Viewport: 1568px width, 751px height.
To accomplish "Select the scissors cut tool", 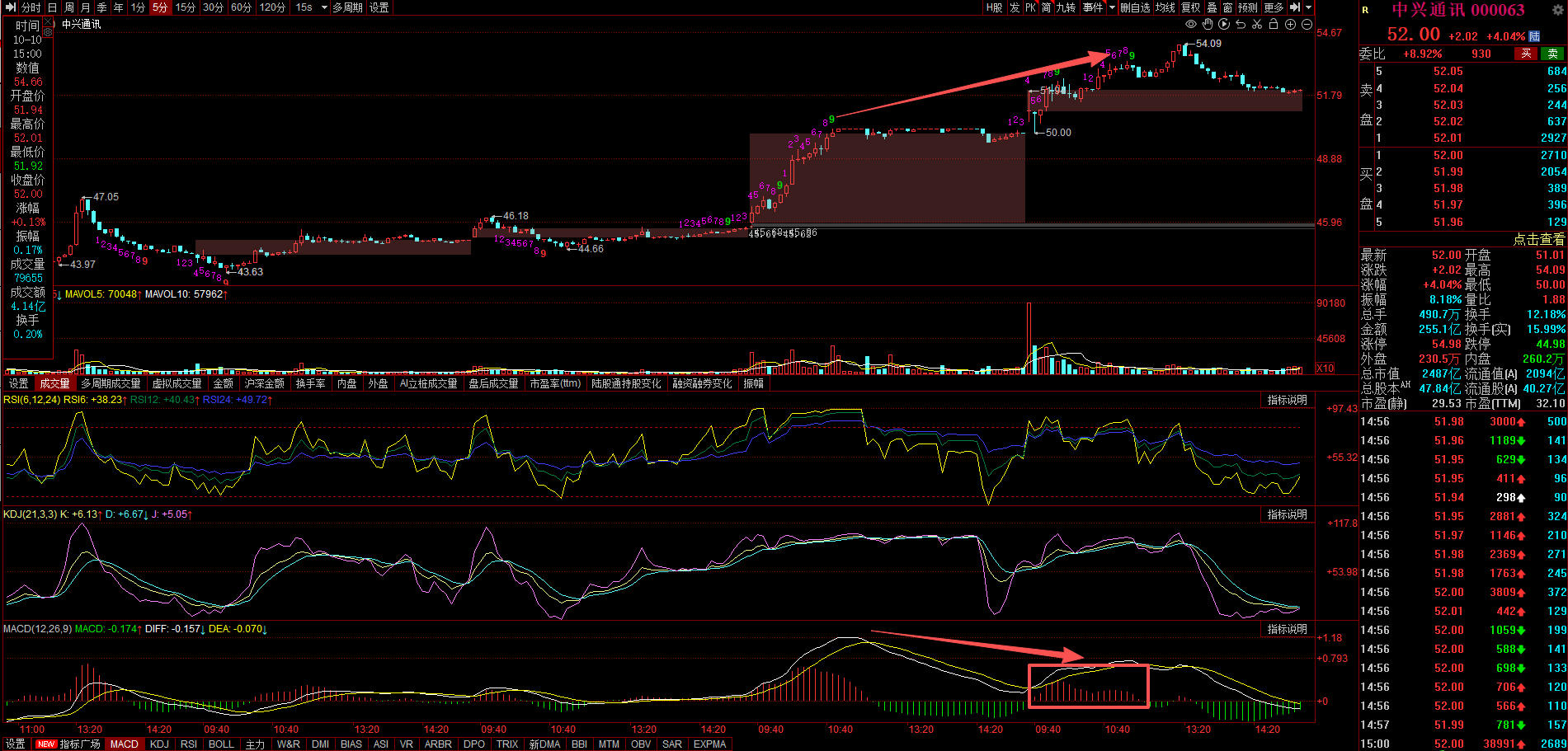I will pos(1257,25).
